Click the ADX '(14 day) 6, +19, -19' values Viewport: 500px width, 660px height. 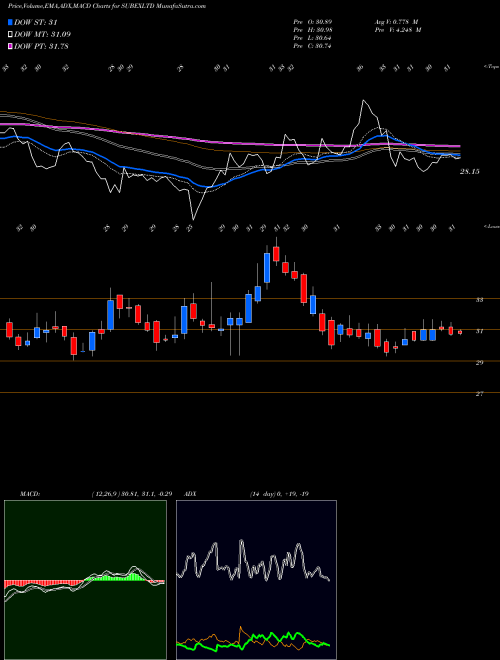(279, 494)
